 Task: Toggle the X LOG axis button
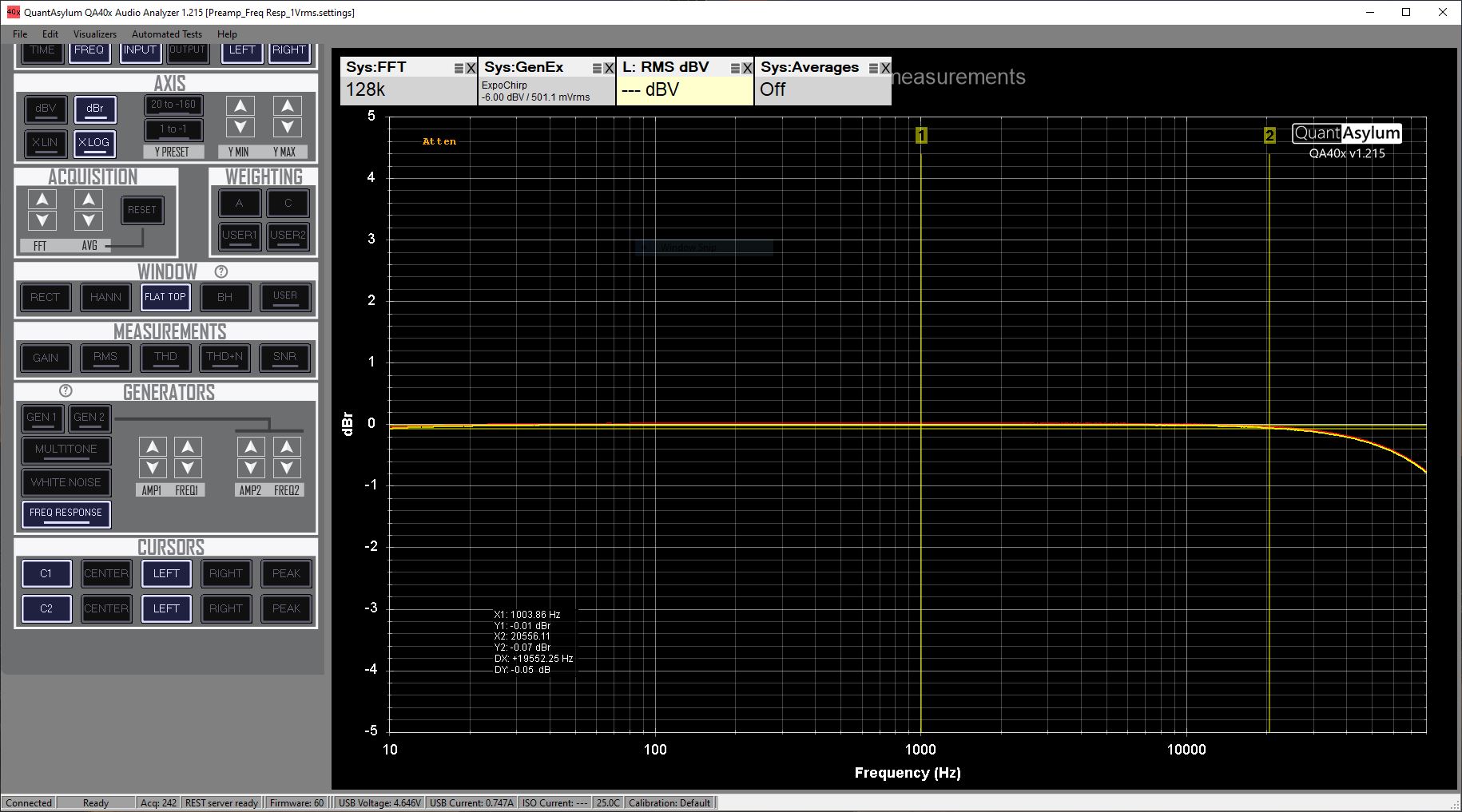pos(94,144)
